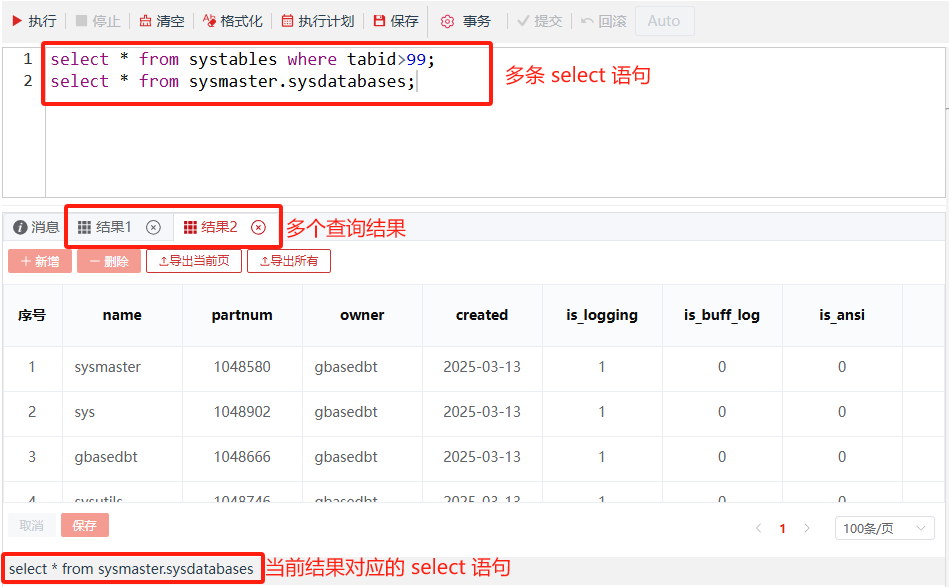Open the 100条/页 page size dropdown
This screenshot has height=587, width=949.
884,528
